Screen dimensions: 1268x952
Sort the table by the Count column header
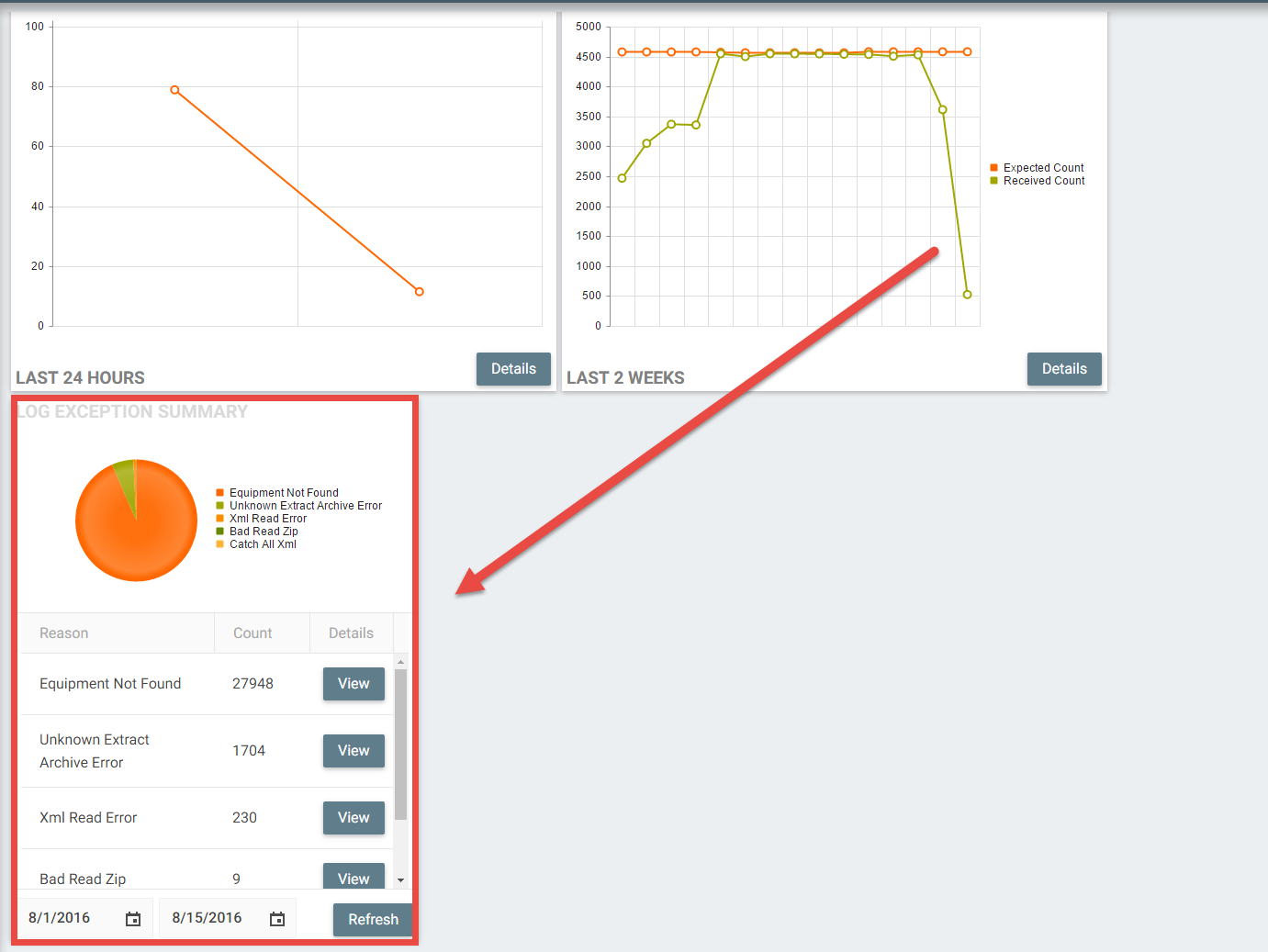point(252,633)
